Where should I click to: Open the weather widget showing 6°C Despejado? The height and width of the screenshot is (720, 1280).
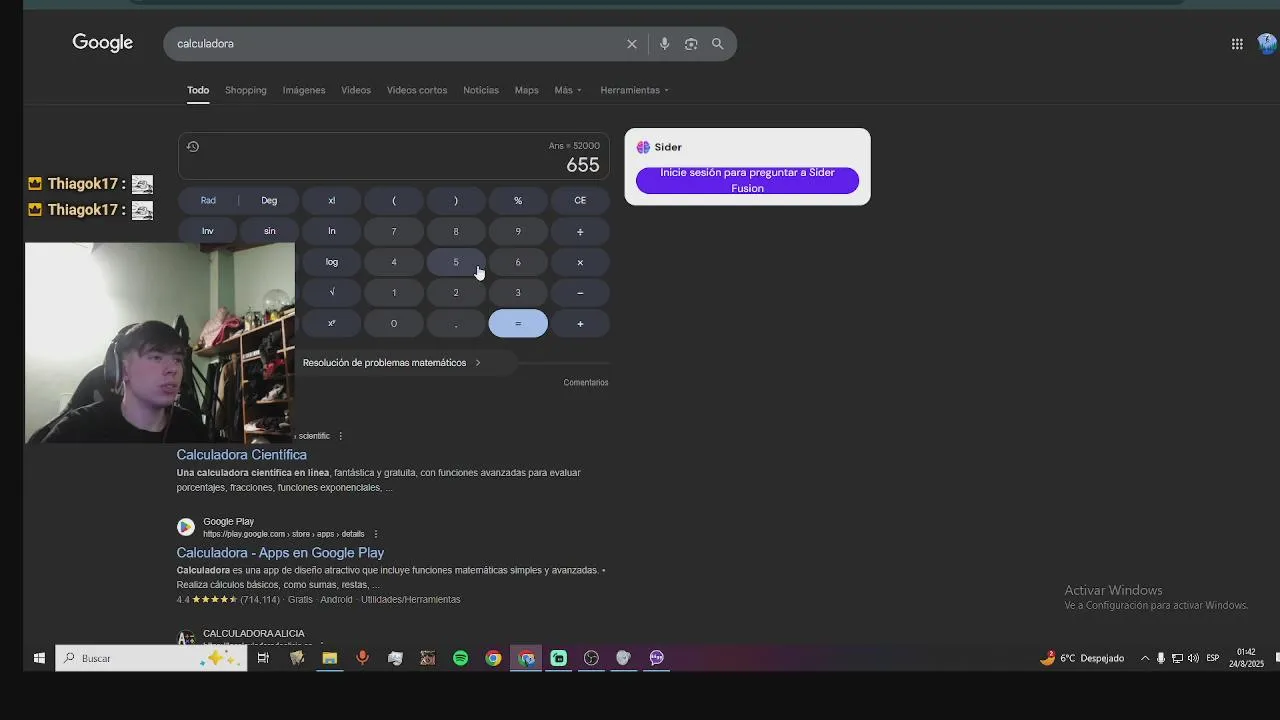point(1082,658)
